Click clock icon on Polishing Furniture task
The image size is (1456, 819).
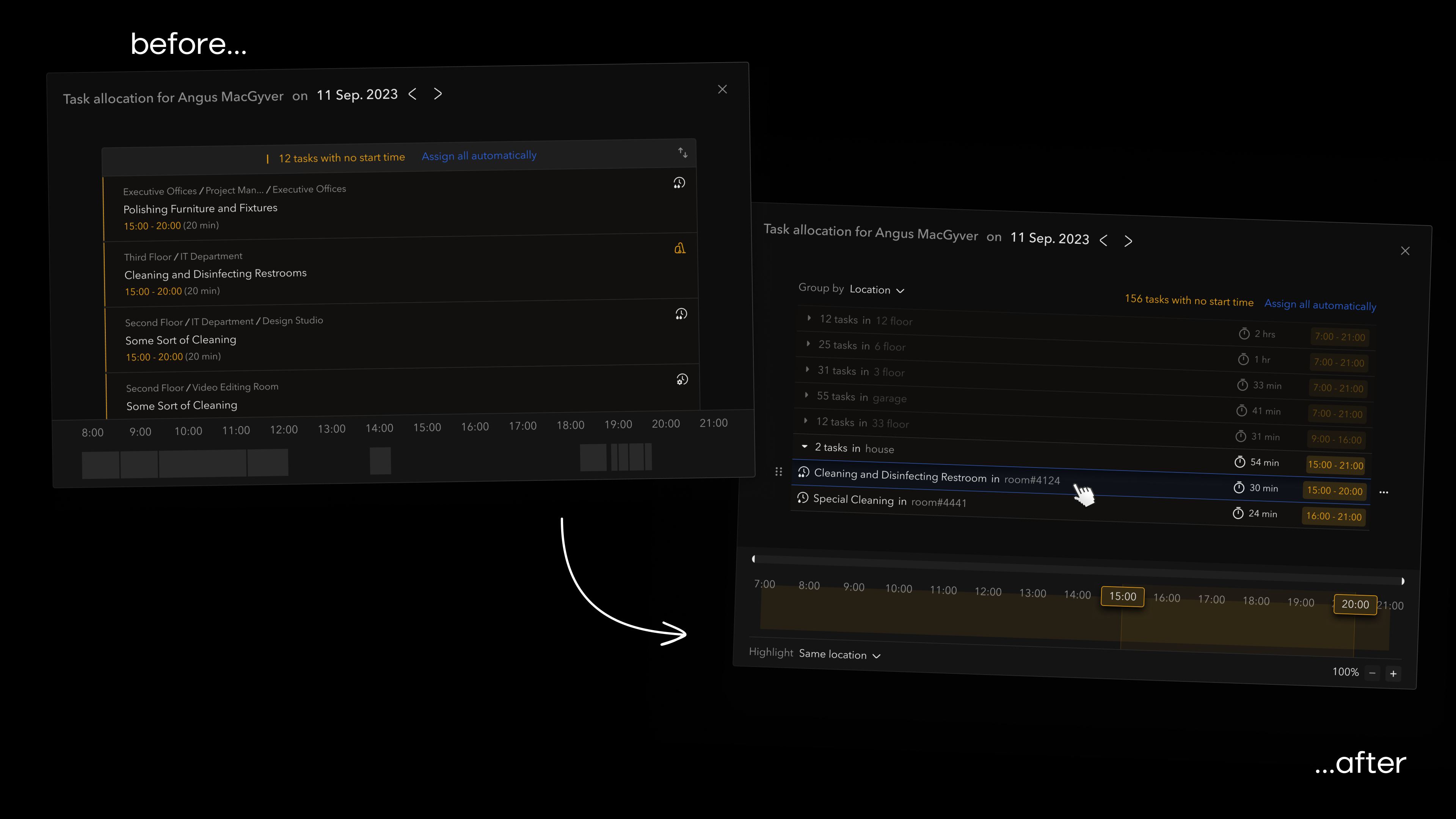[x=679, y=183]
